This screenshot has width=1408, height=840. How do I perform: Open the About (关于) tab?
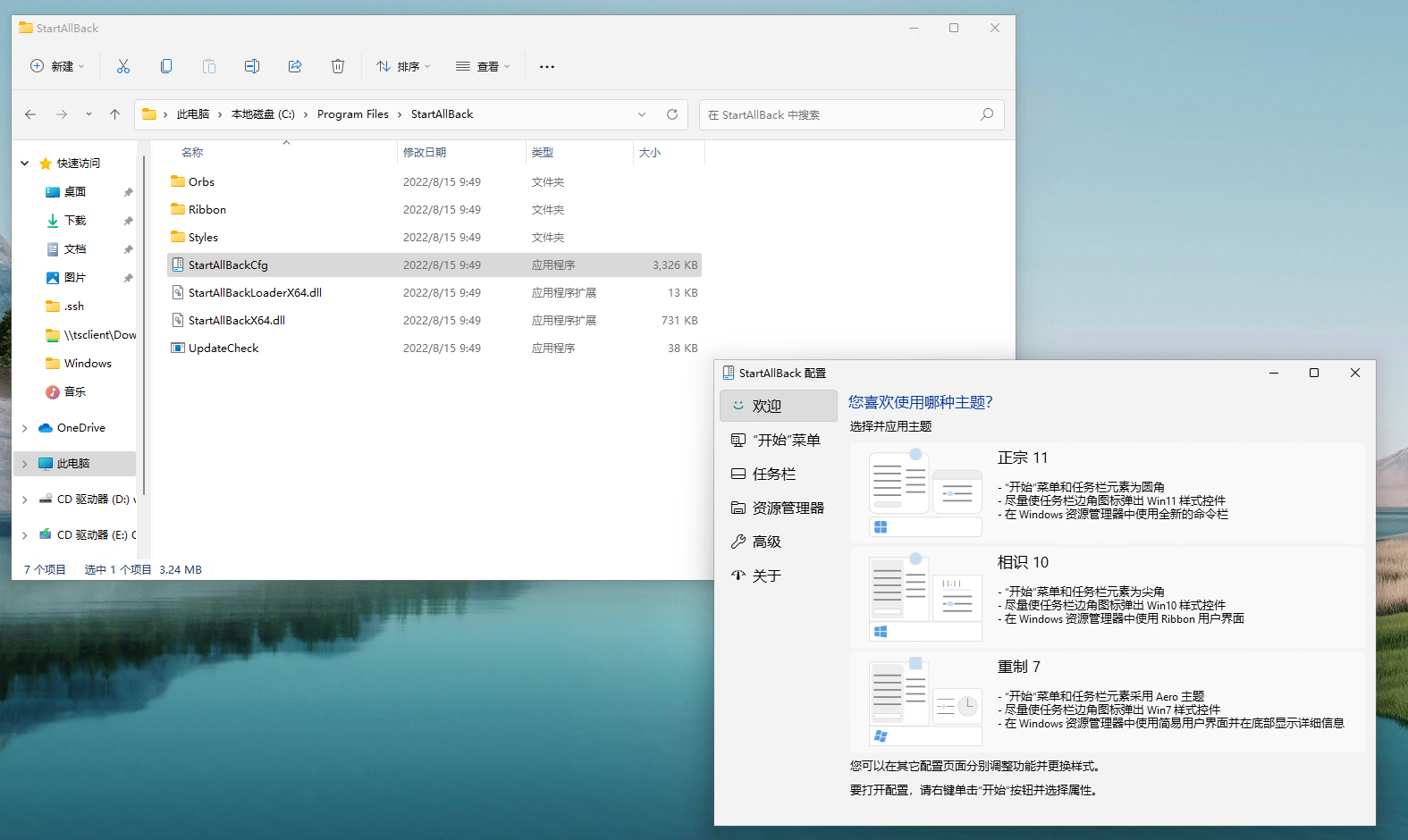(x=778, y=575)
